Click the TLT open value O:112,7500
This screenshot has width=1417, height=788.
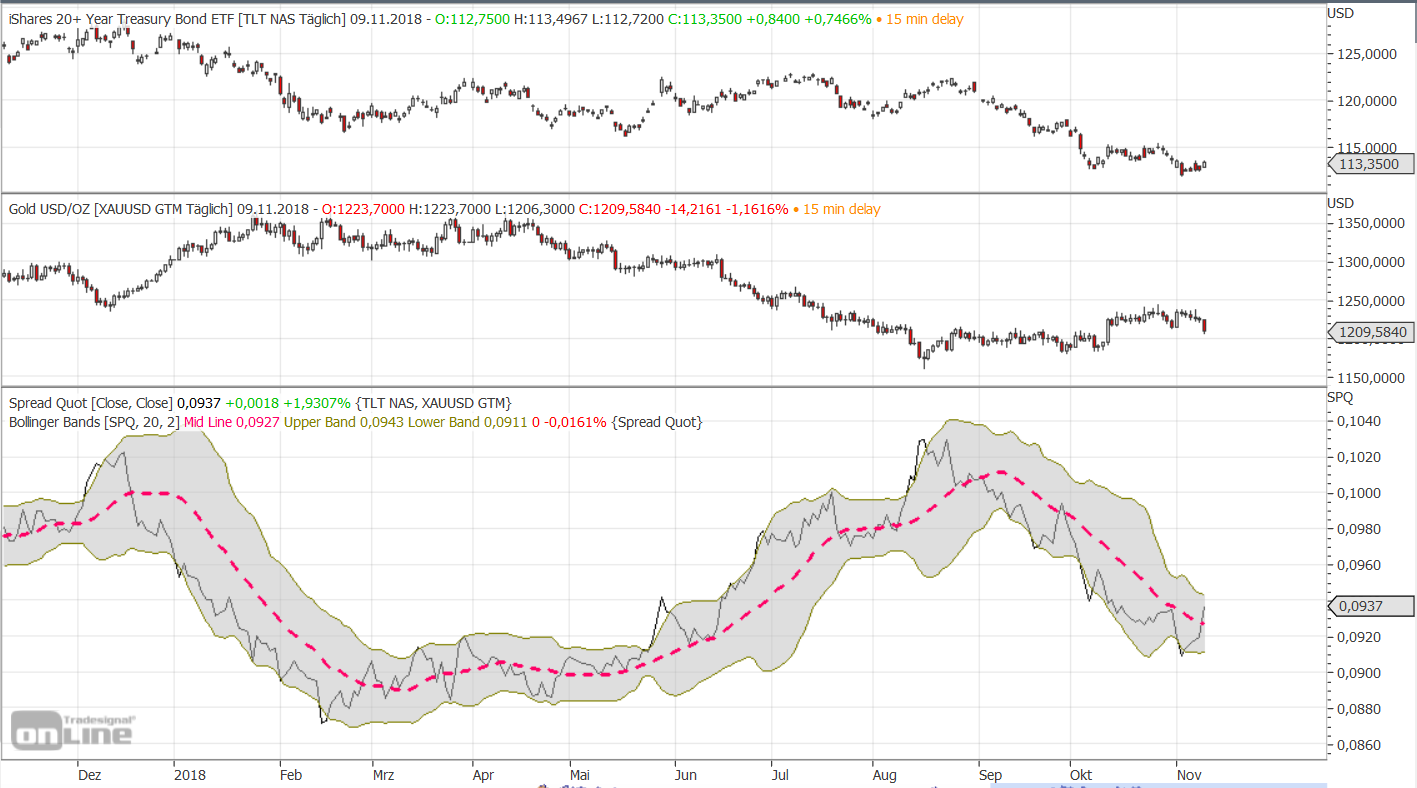[473, 19]
